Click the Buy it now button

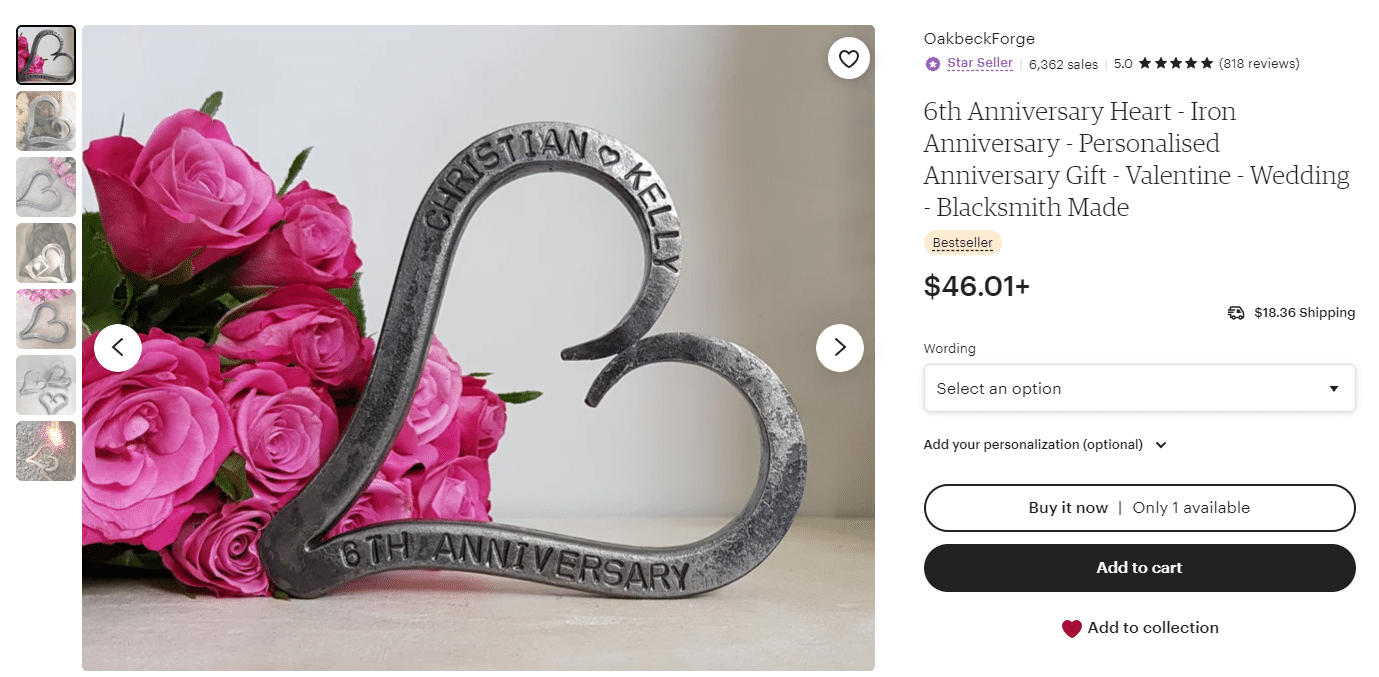(1139, 508)
